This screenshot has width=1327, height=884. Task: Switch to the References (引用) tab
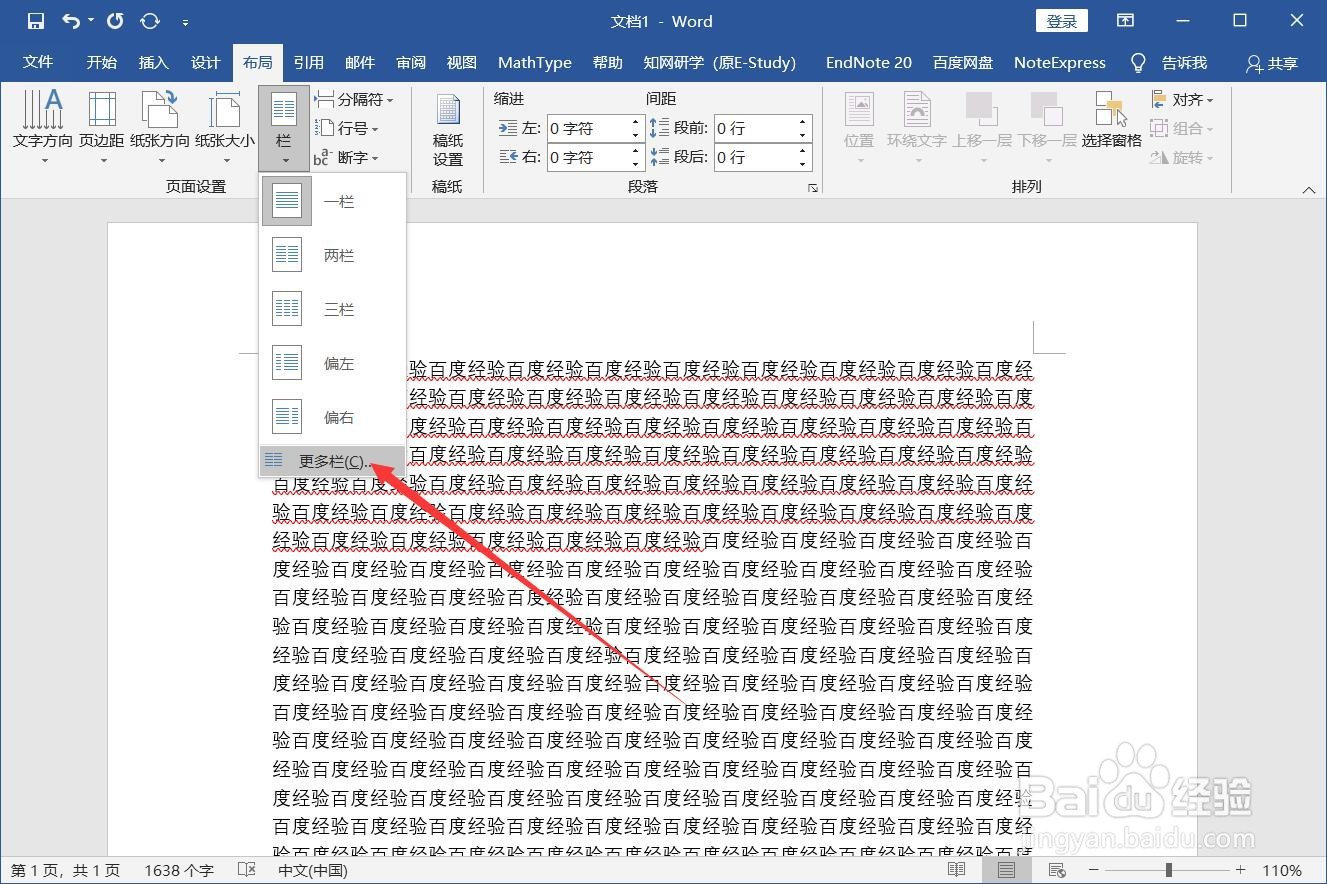coord(308,62)
